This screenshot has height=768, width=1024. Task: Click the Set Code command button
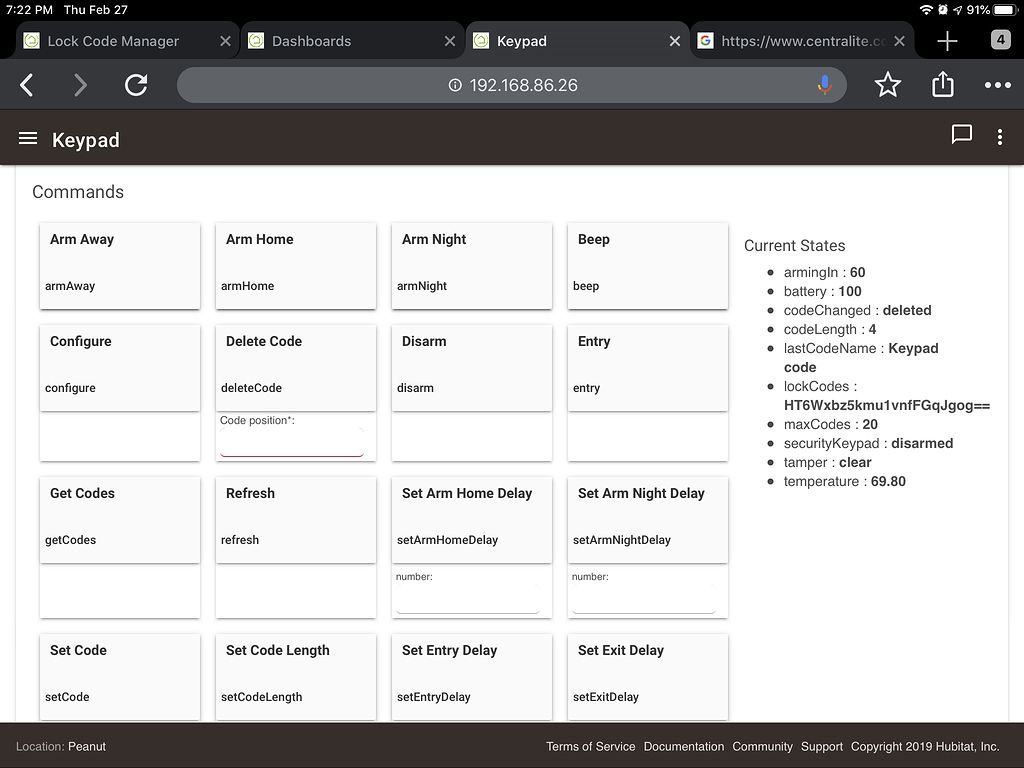click(x=120, y=677)
